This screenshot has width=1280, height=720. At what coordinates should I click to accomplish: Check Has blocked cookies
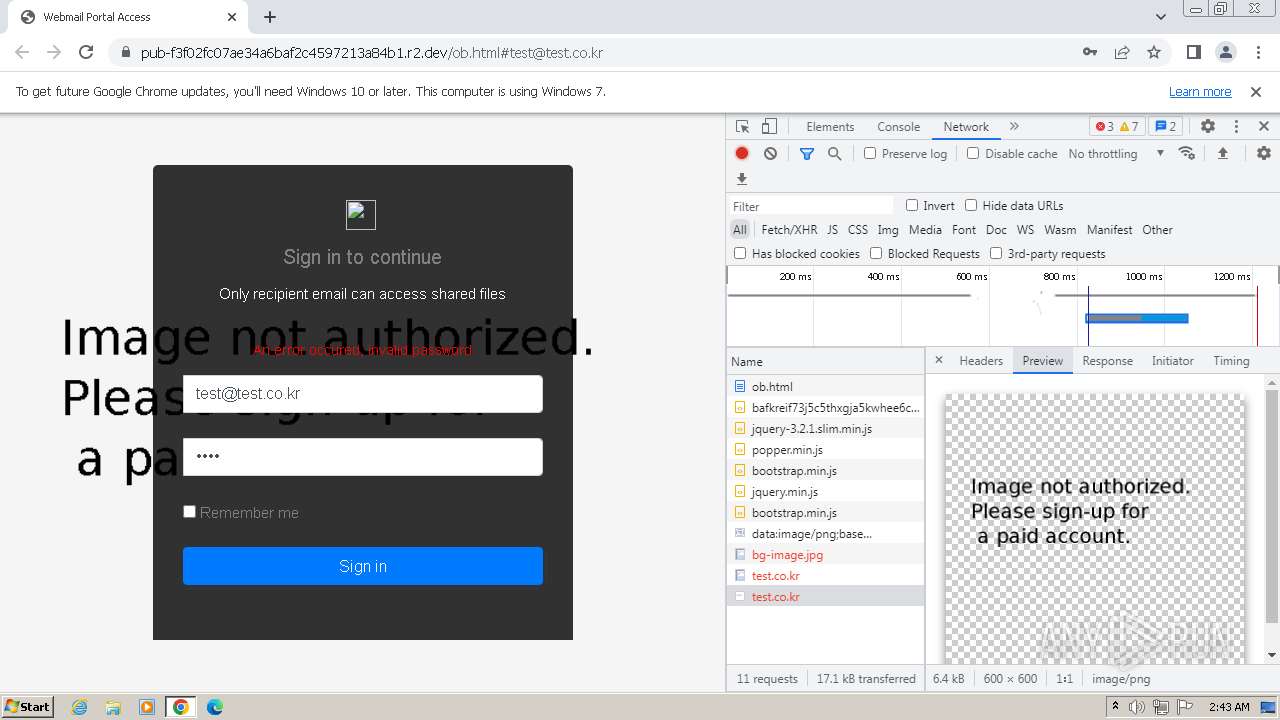[740, 253]
